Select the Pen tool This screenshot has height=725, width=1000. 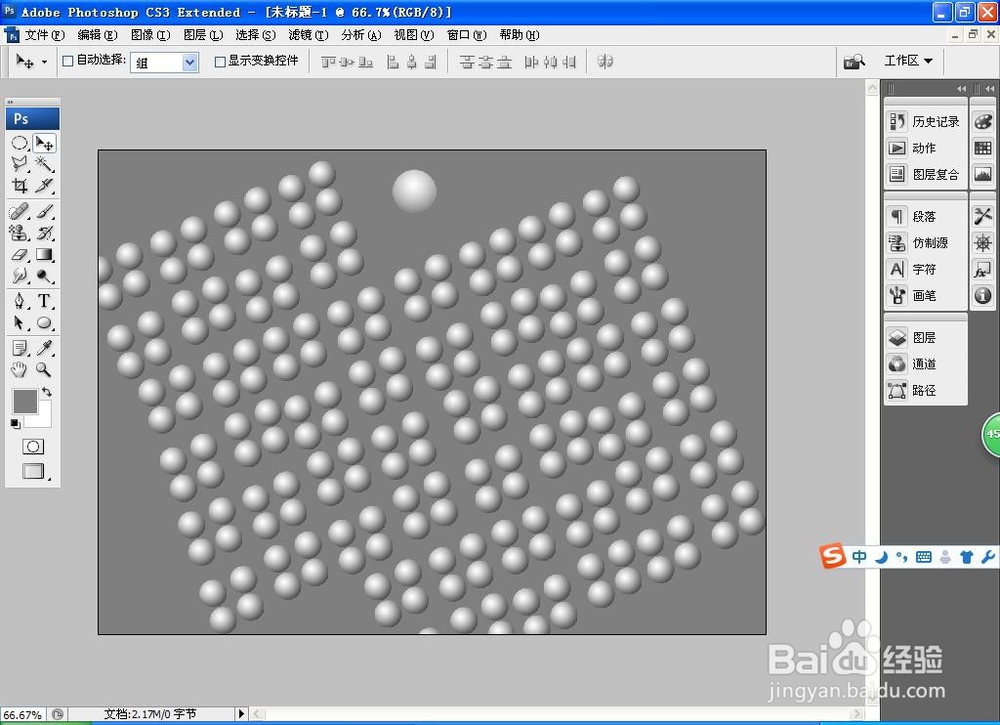[x=20, y=301]
